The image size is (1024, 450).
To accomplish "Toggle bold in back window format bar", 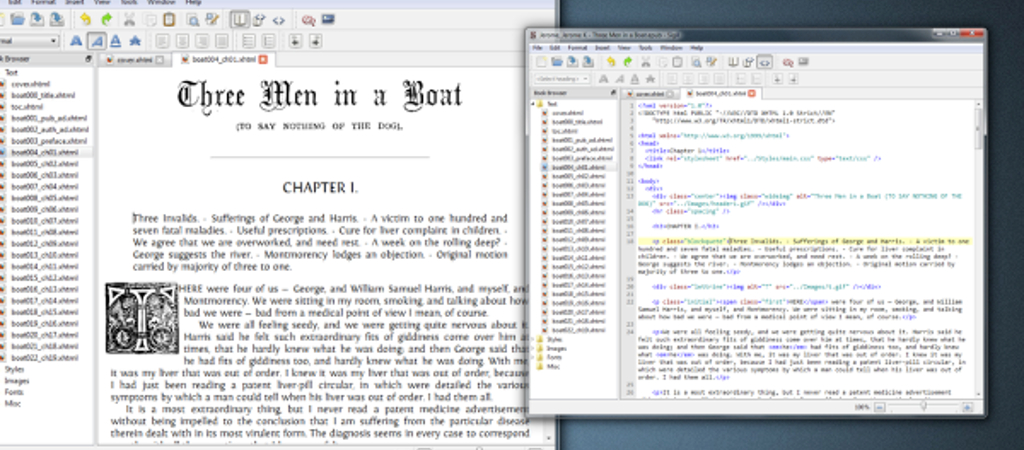I will 76,40.
